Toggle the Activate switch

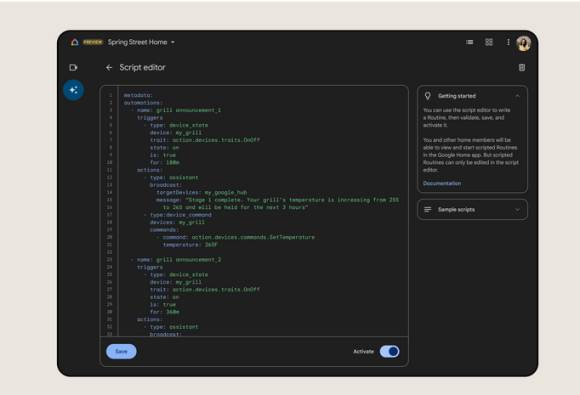click(389, 351)
